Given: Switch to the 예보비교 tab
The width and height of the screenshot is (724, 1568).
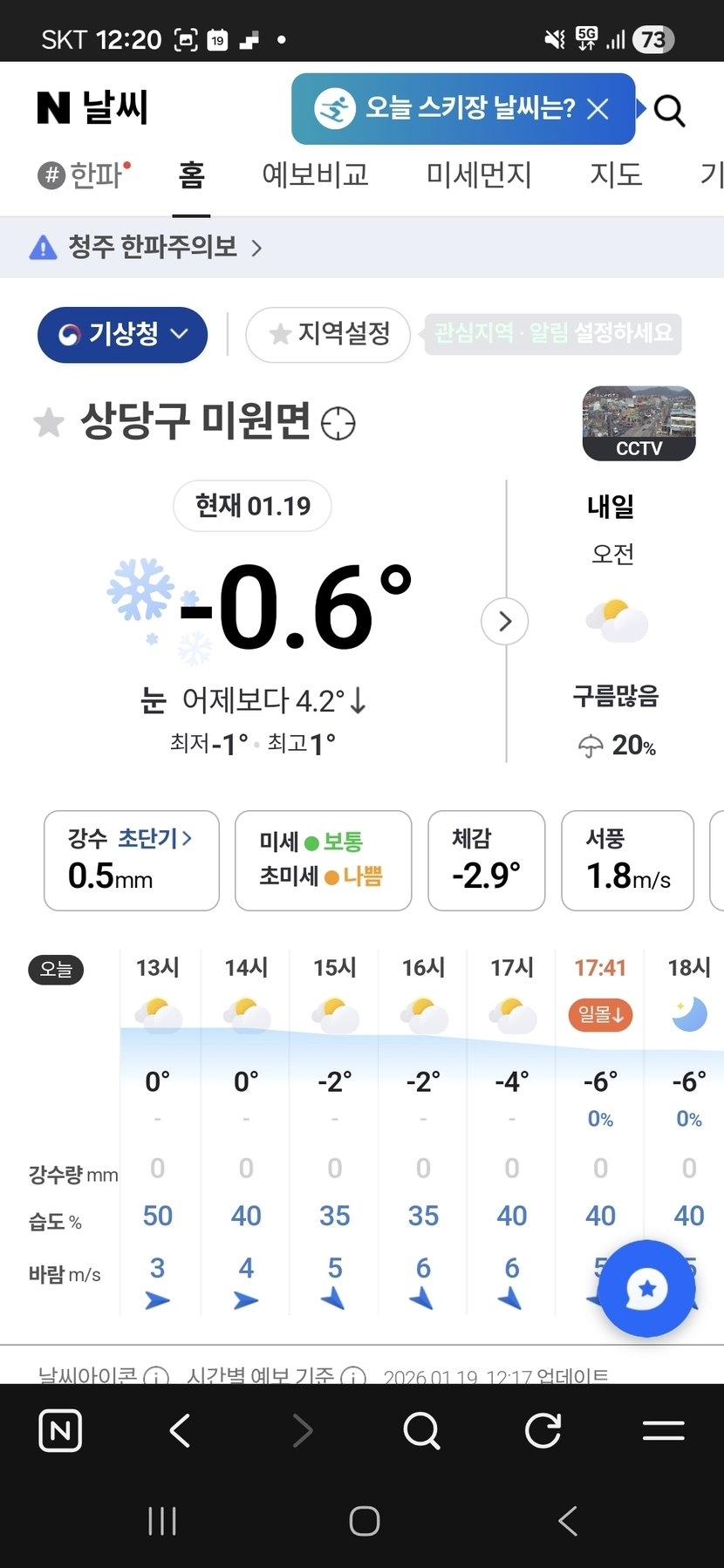Looking at the screenshot, I should (315, 175).
